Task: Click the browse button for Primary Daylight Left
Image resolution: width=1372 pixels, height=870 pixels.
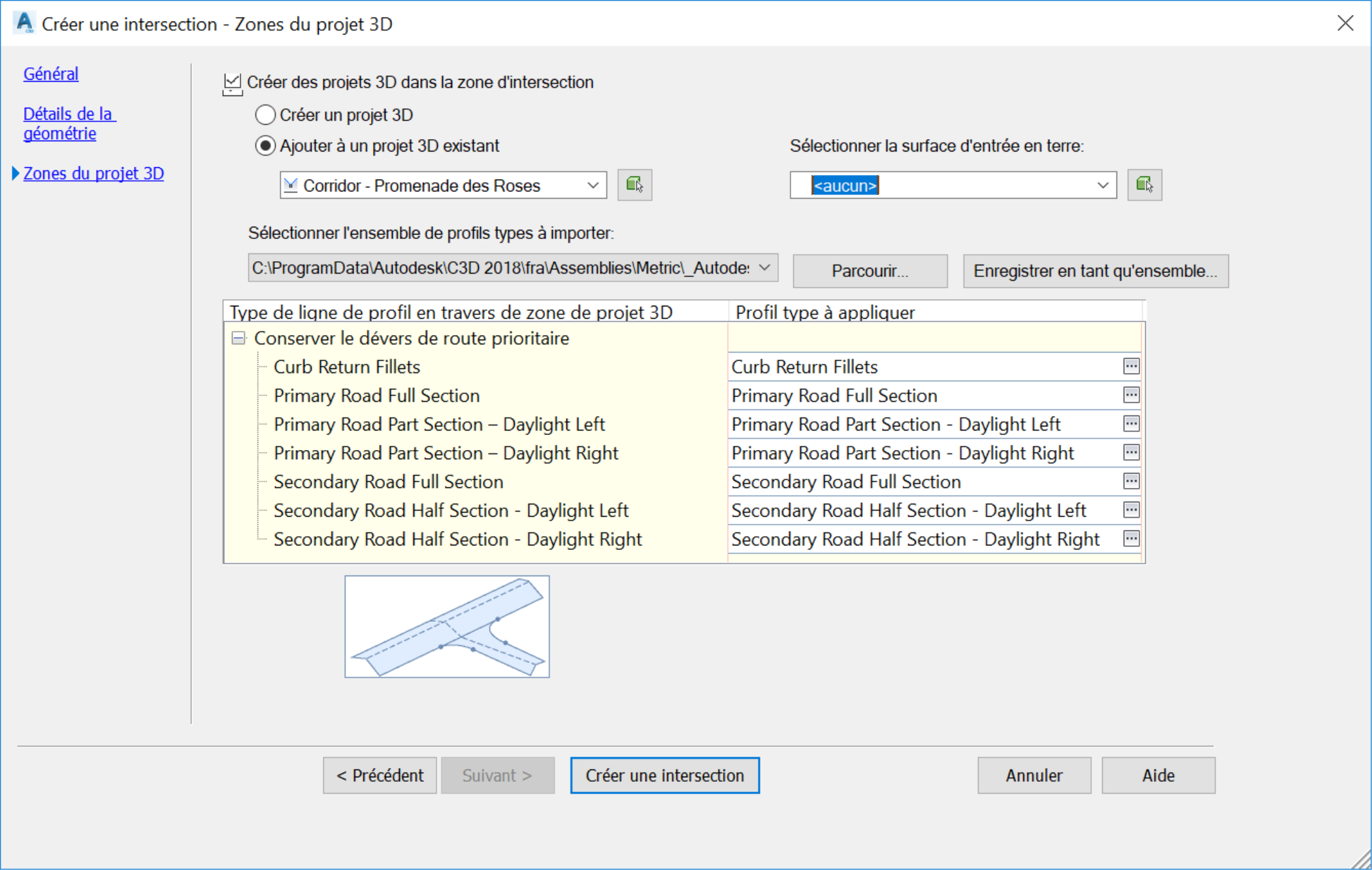Action: point(1131,424)
